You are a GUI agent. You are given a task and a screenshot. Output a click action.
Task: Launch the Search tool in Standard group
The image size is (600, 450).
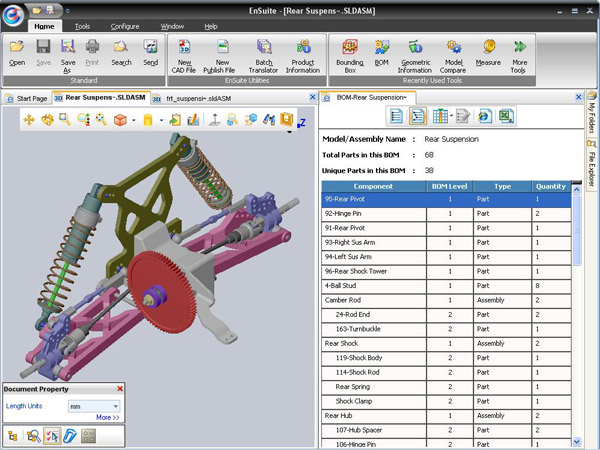tap(121, 53)
